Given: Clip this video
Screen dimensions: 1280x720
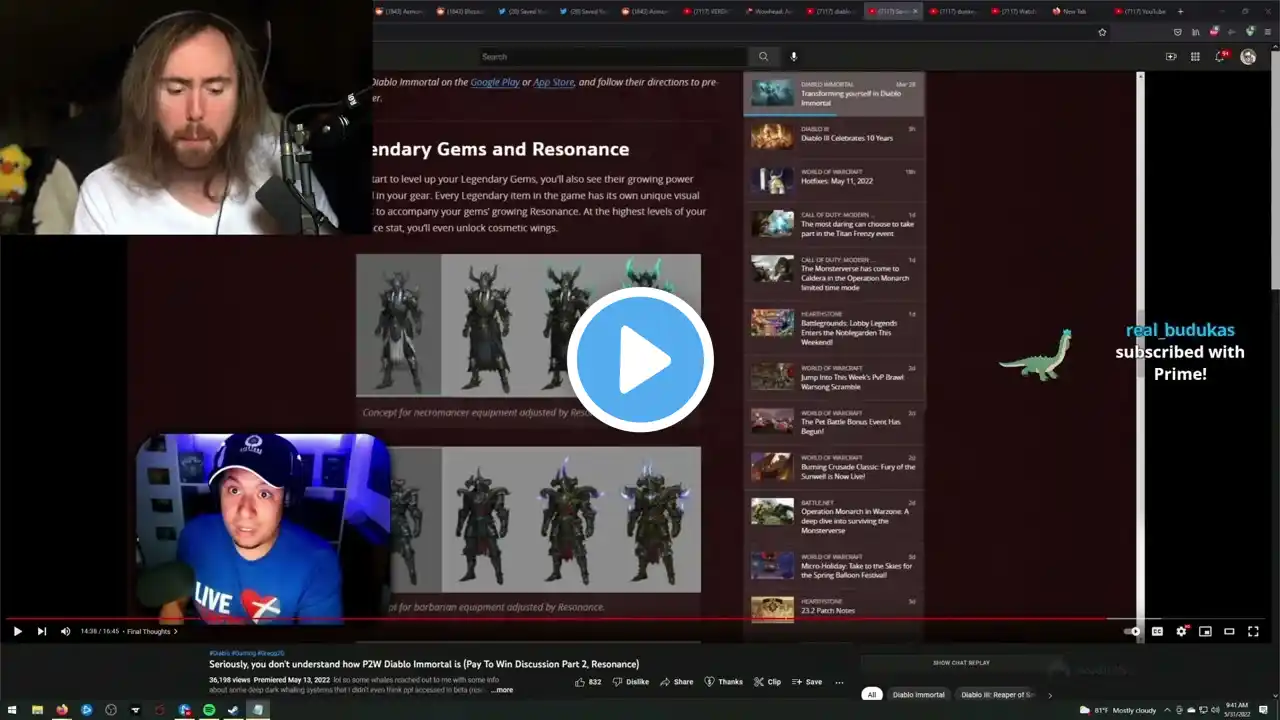Looking at the screenshot, I should click(x=767, y=682).
